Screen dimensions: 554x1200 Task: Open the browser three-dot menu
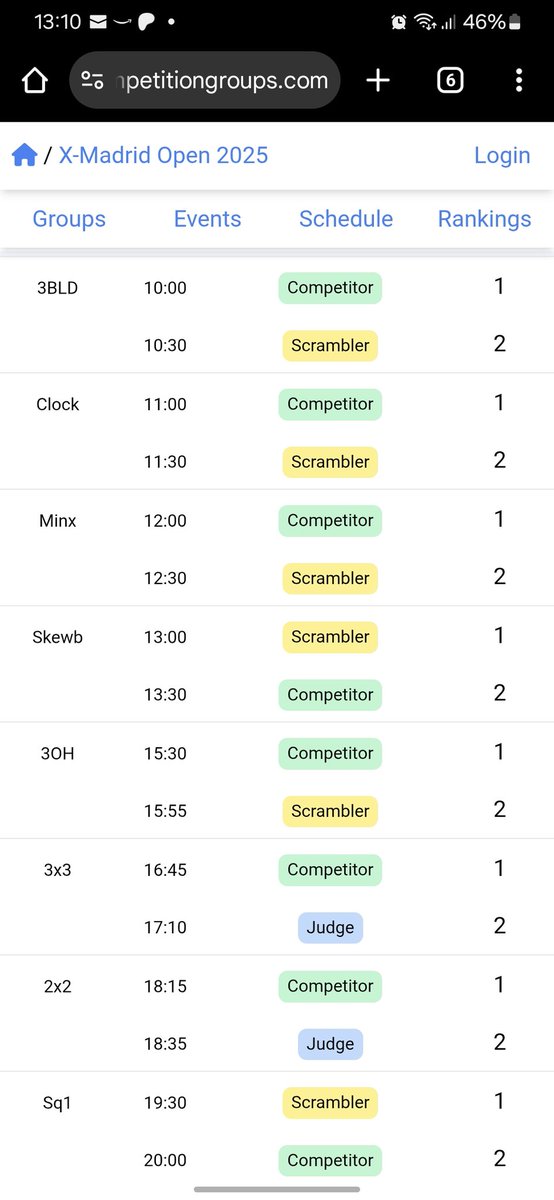(x=519, y=81)
